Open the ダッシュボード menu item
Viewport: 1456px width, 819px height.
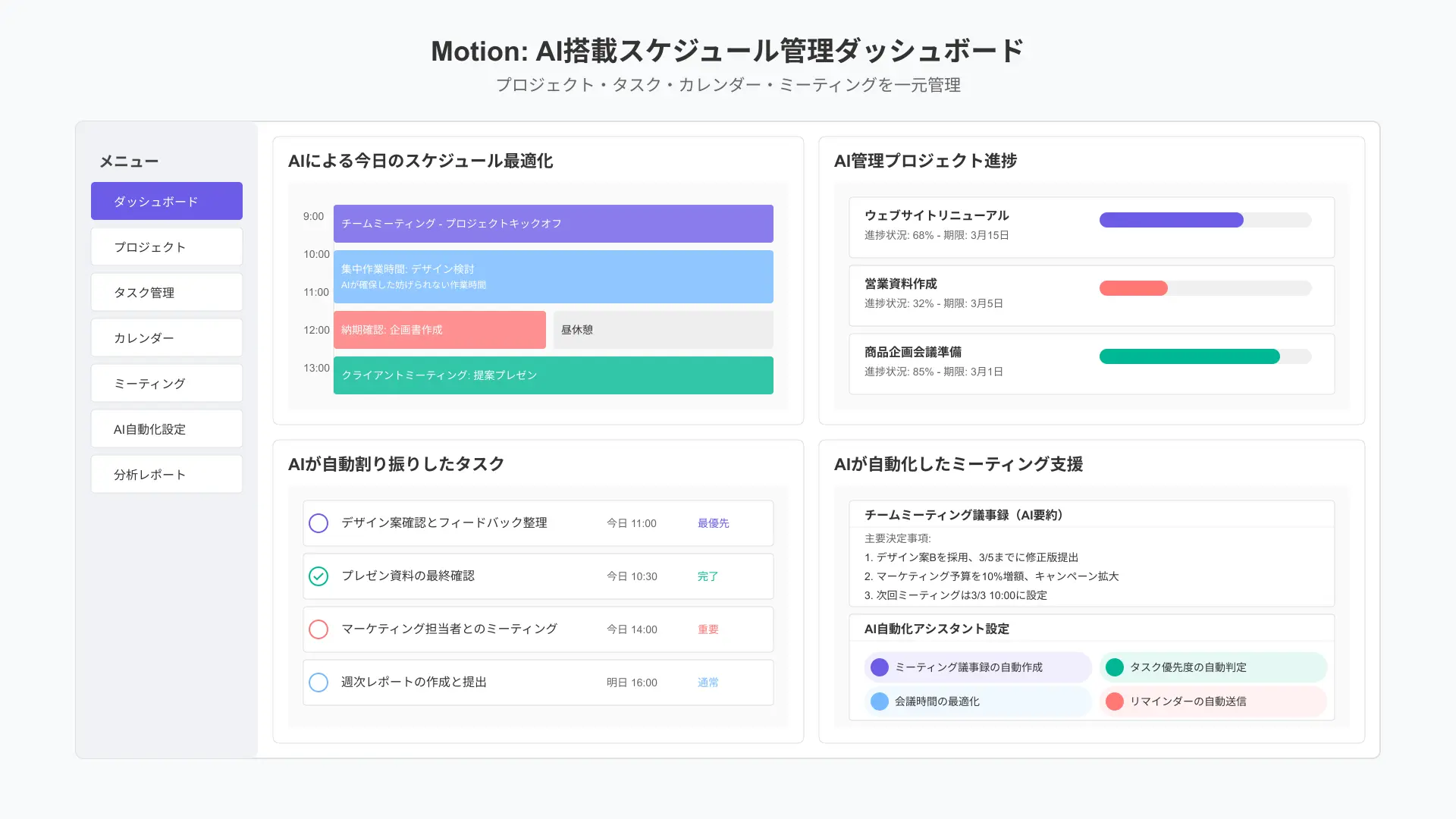click(167, 201)
